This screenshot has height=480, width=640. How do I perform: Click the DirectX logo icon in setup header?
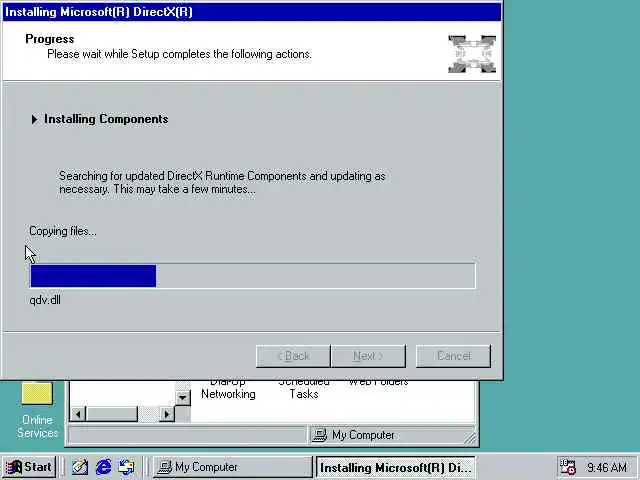472,54
